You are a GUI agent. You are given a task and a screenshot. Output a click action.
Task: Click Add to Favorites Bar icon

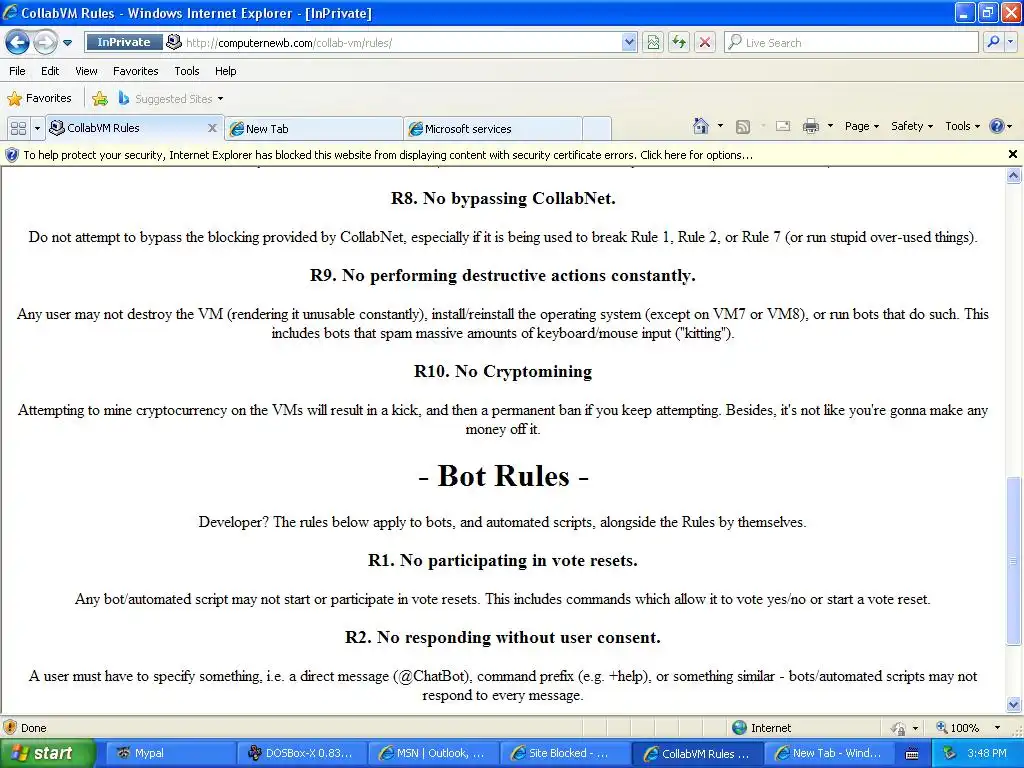(100, 99)
